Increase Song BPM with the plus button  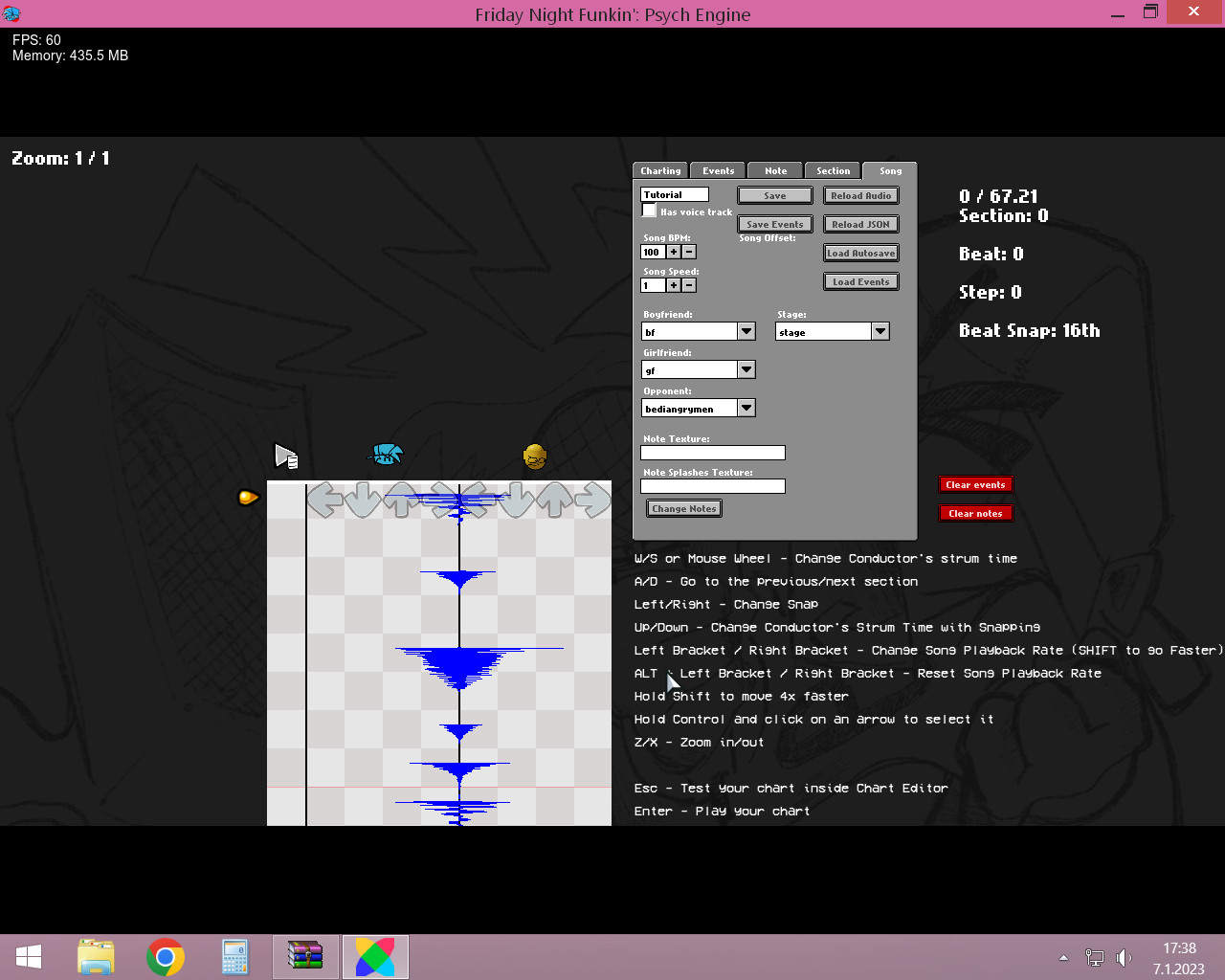point(674,252)
